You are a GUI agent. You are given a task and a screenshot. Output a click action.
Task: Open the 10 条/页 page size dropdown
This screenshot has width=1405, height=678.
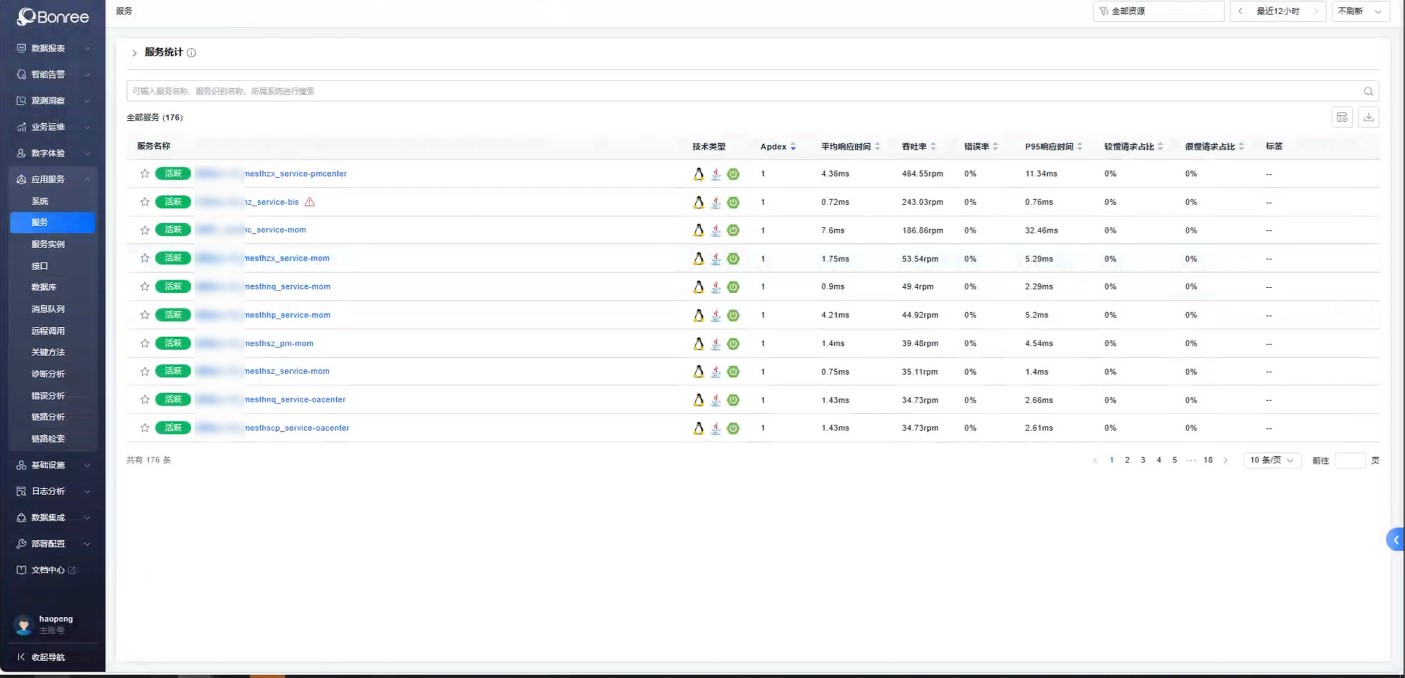(1272, 460)
